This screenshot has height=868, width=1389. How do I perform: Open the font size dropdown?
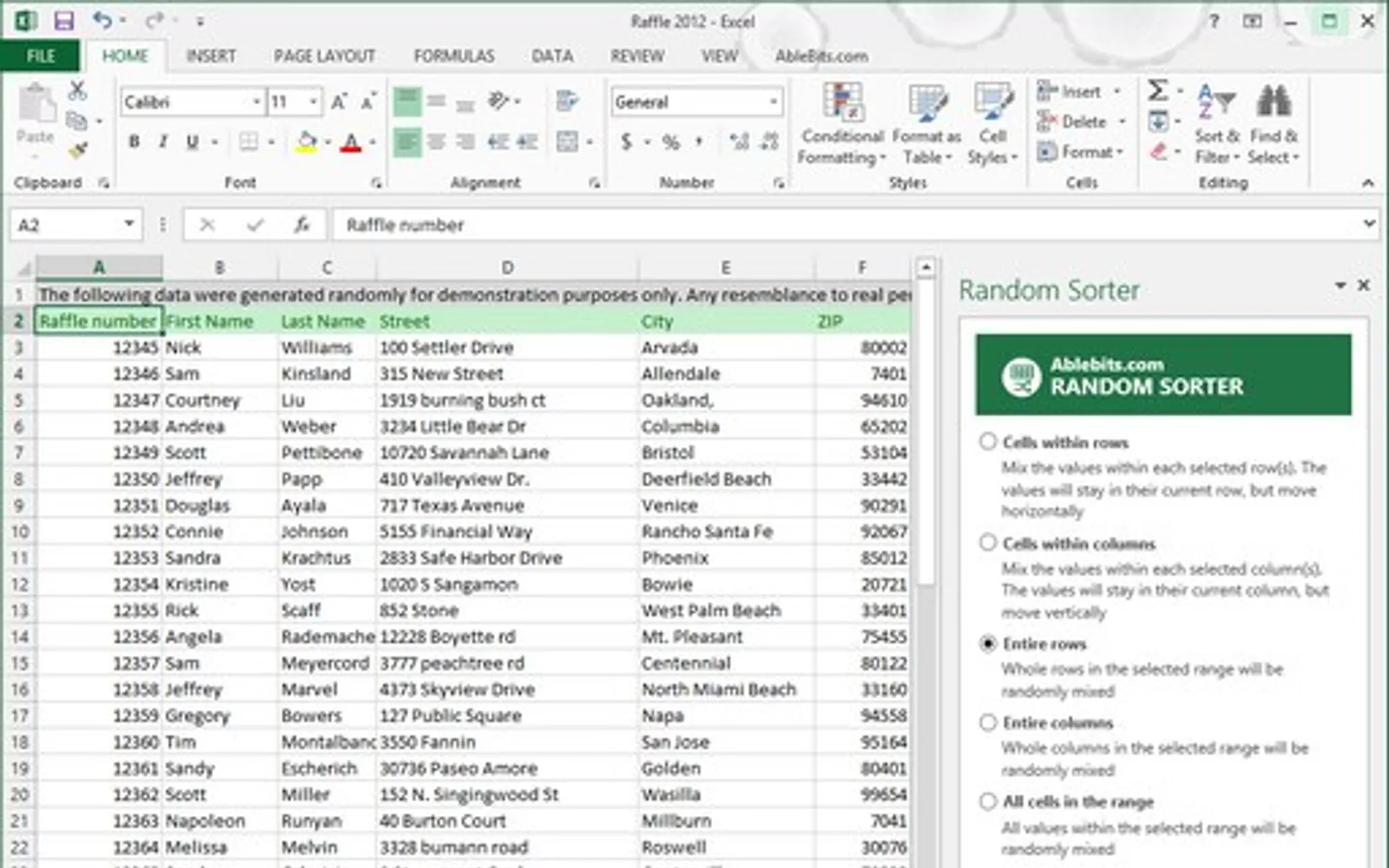pyautogui.click(x=313, y=102)
